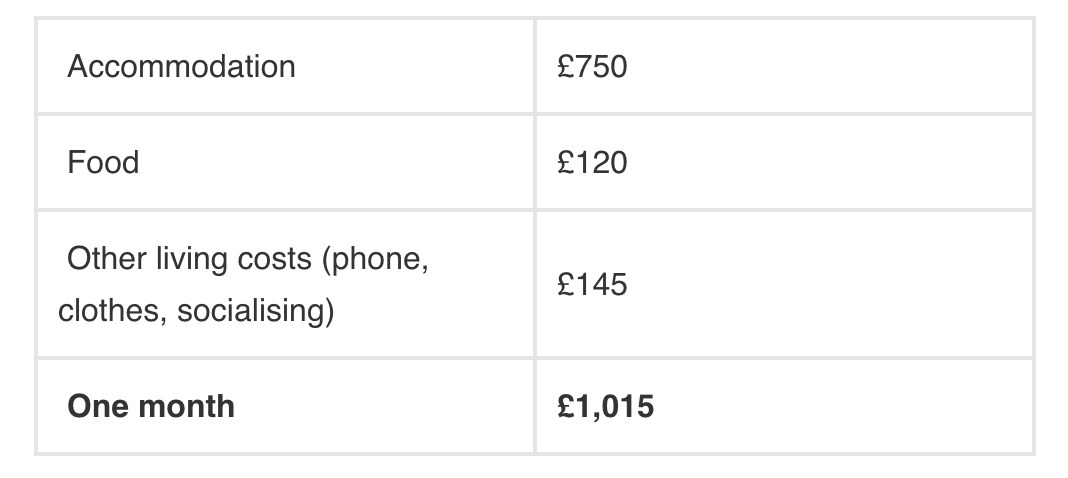Select the £120 food amount

click(593, 162)
